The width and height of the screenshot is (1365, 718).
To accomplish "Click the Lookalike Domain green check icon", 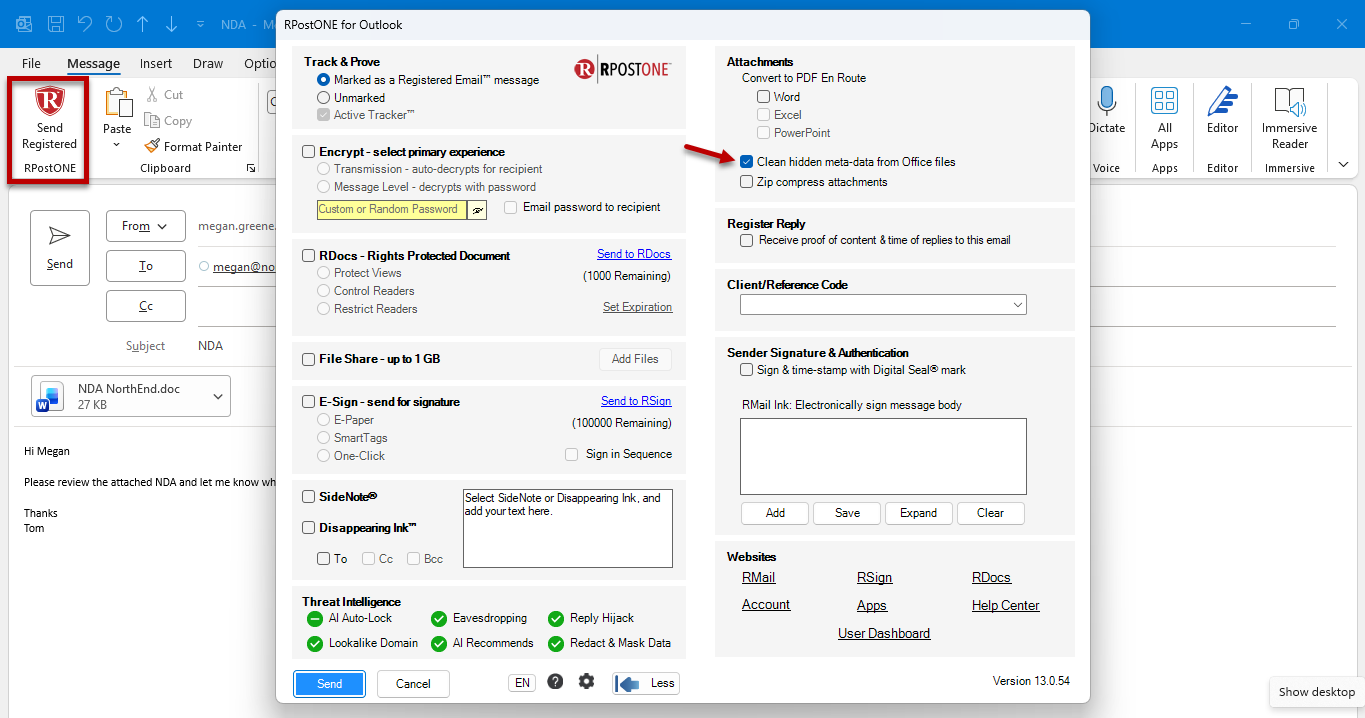I will coord(315,644).
